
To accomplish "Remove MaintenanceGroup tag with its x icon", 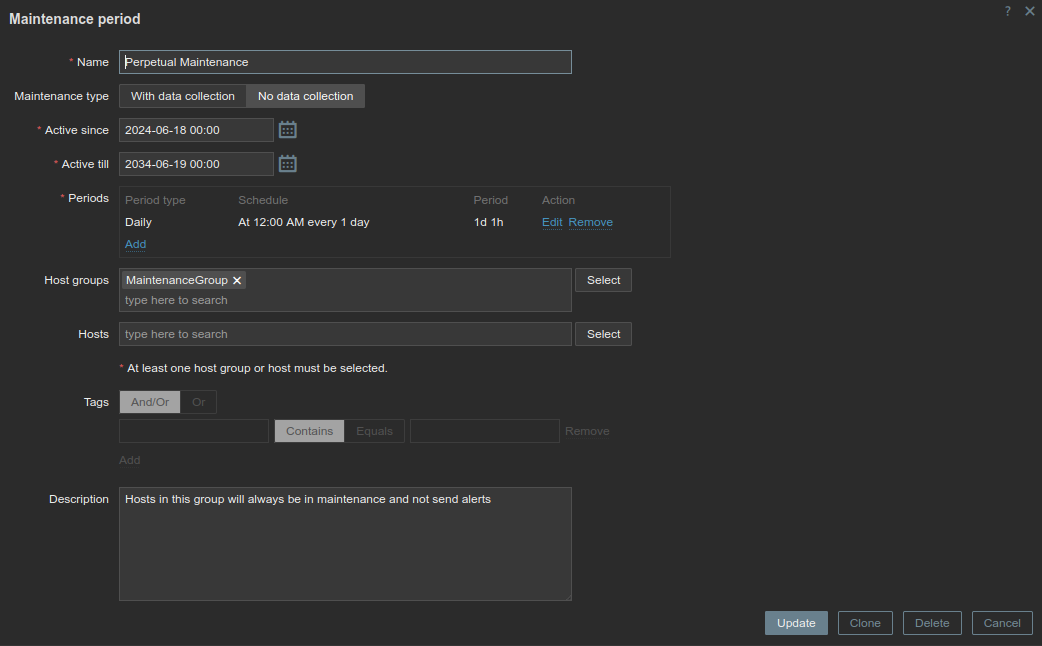I will point(237,280).
